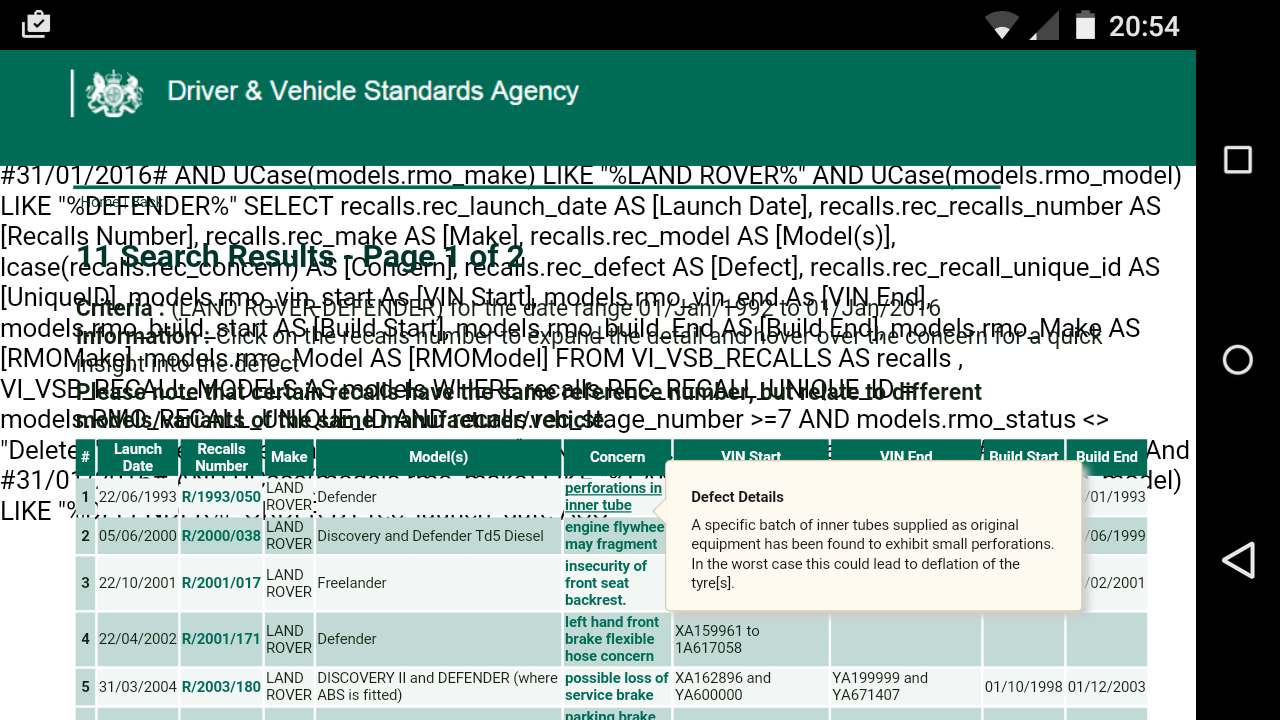Screen dimensions: 1280x720
Task: Click launch date 22/04/2002
Action: click(x=138, y=639)
